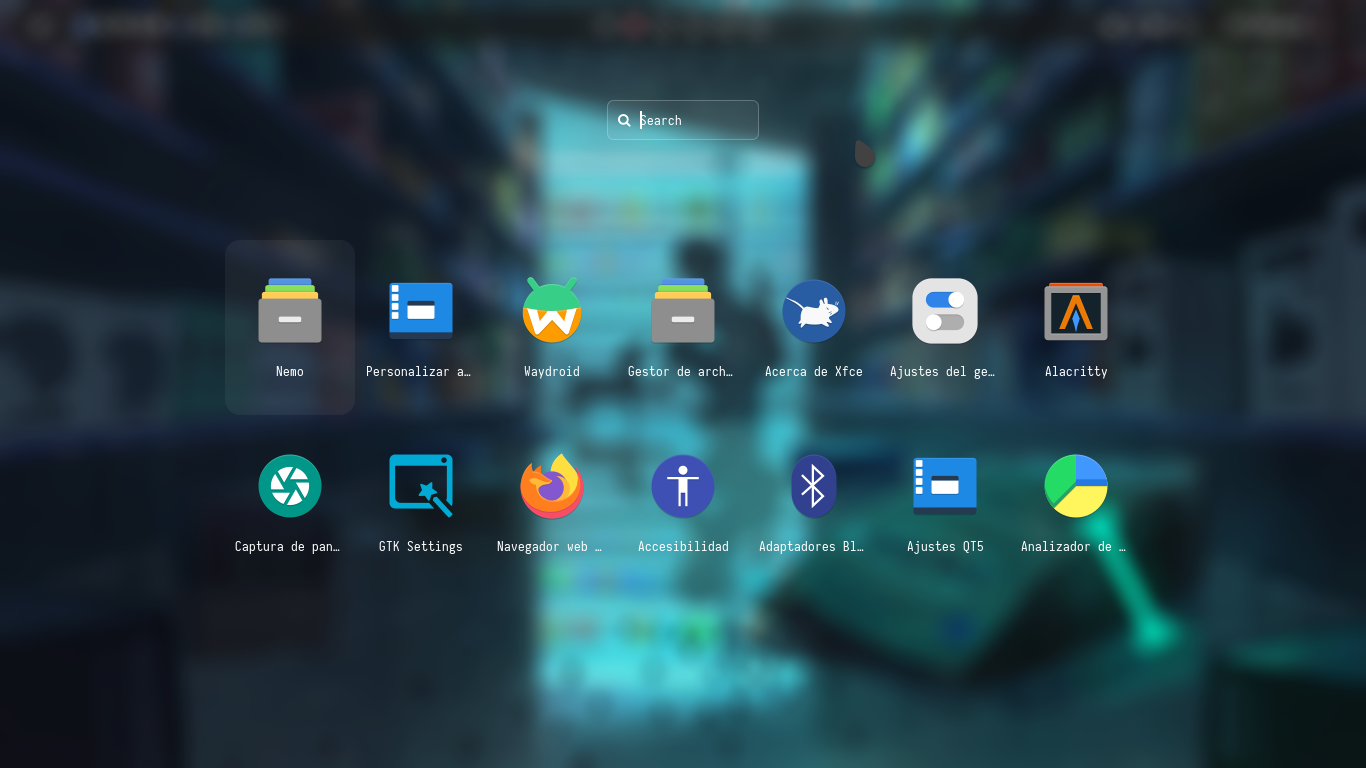Click inside the Search field
This screenshot has height=768, width=1366.
tap(683, 120)
